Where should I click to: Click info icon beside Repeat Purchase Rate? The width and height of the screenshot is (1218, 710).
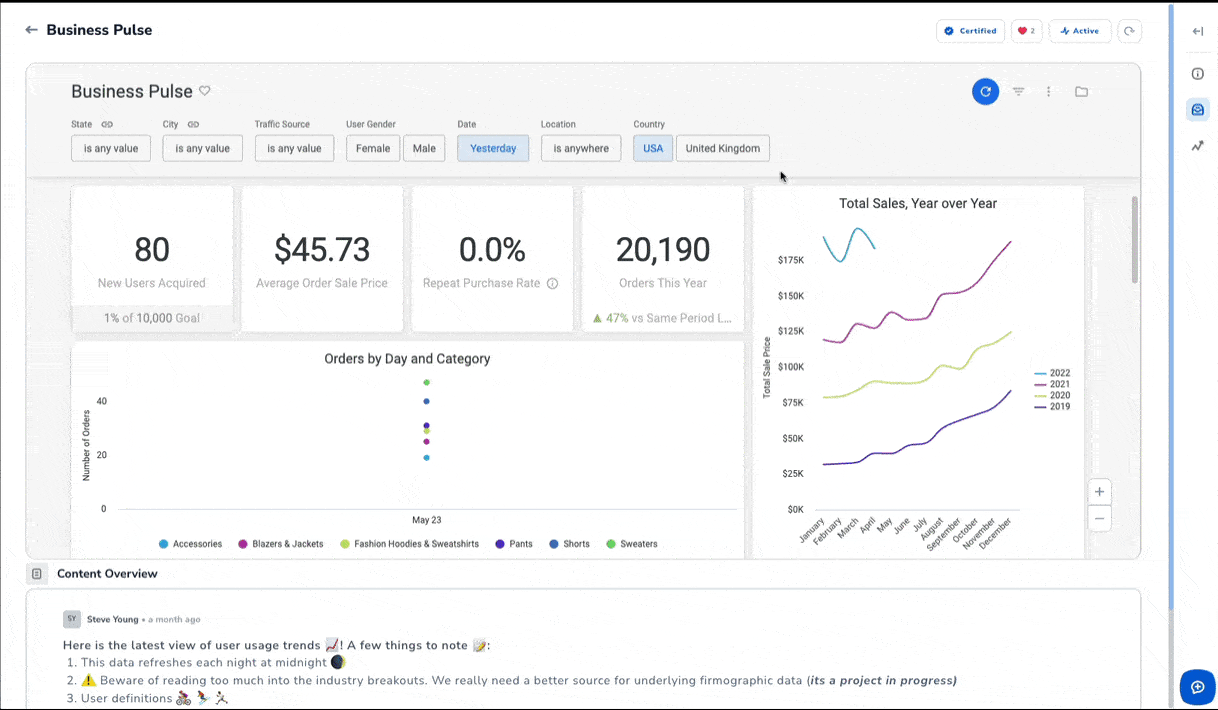coord(552,283)
